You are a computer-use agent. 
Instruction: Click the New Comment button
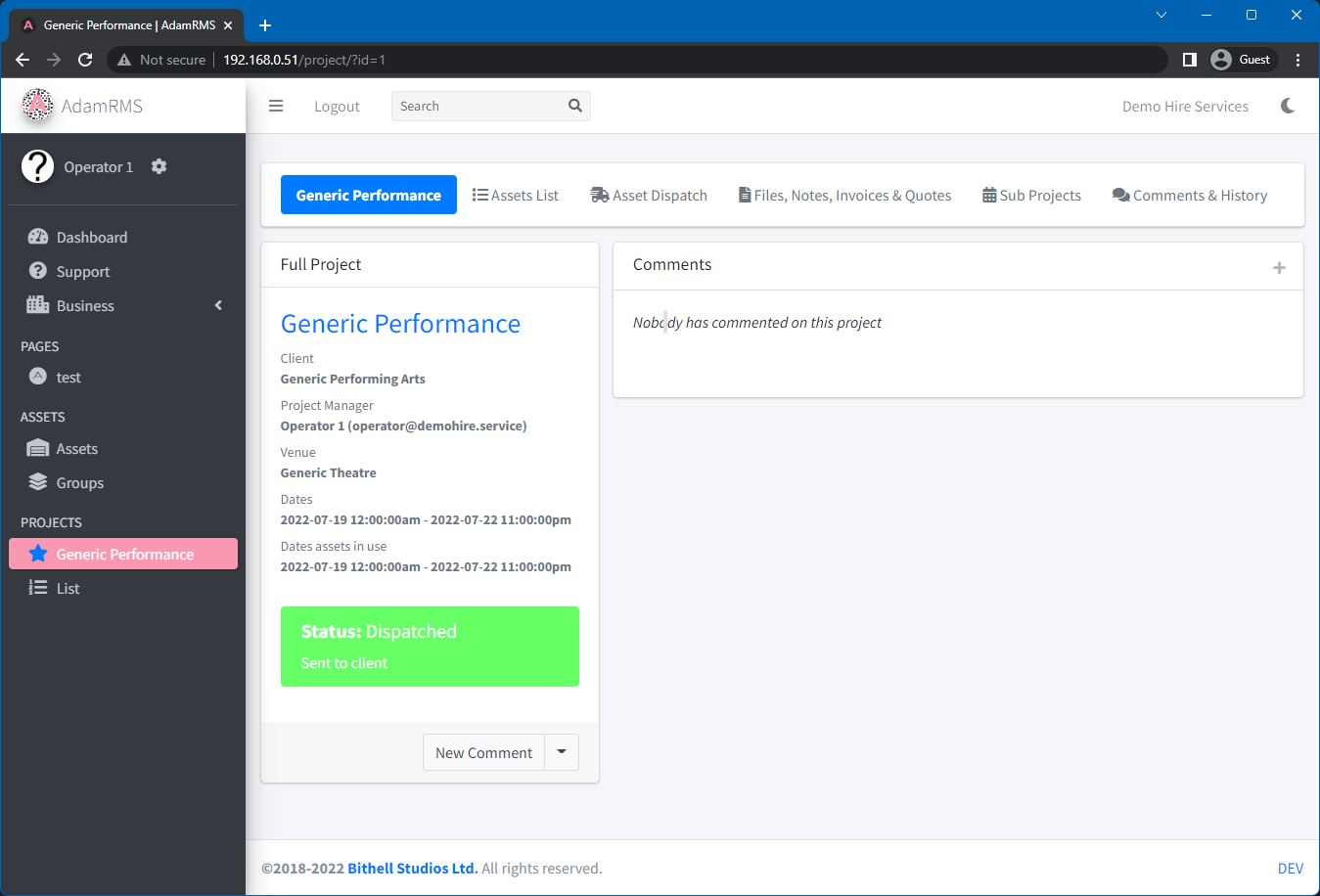(483, 752)
